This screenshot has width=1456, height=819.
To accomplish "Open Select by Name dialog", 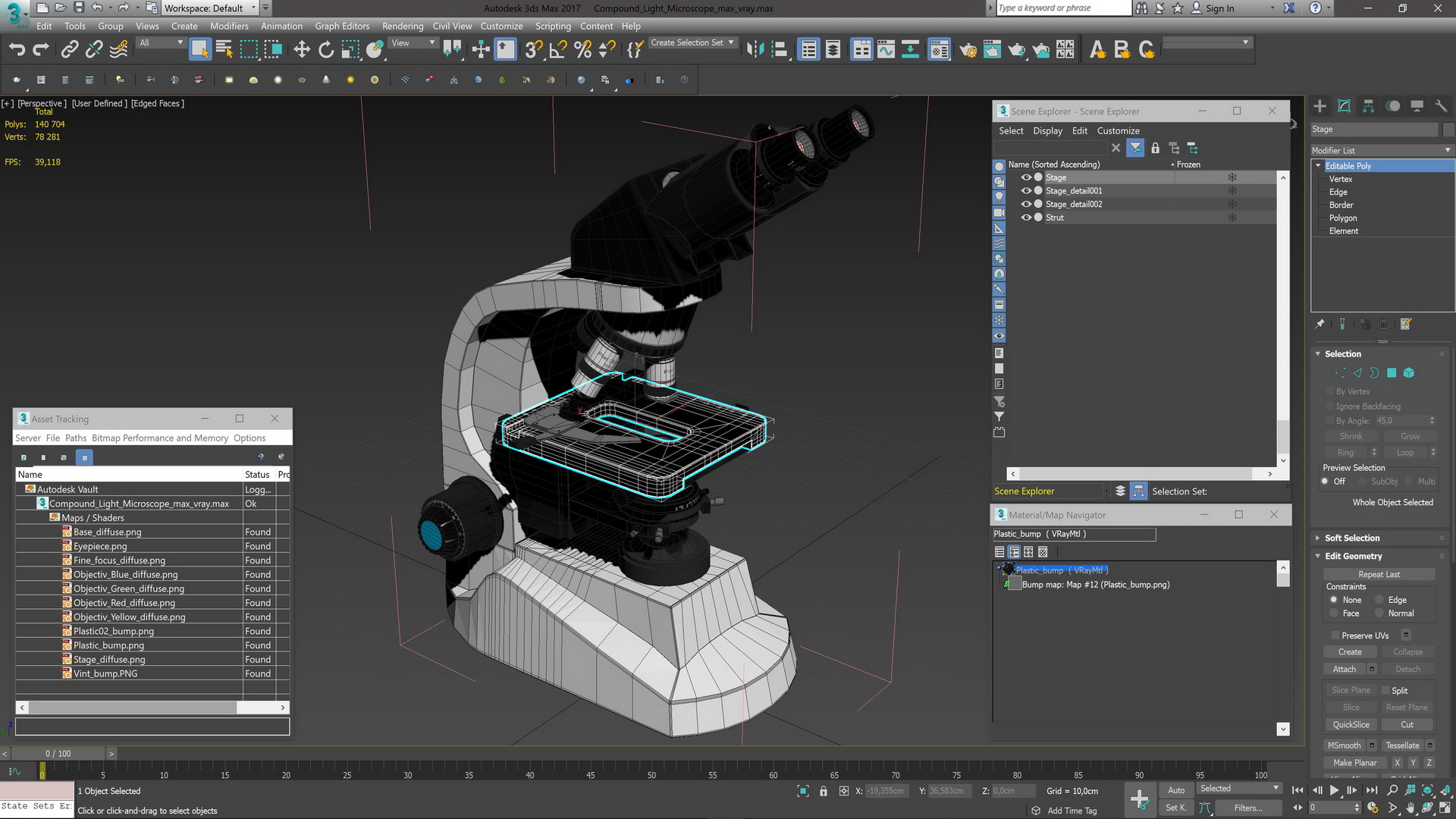I will point(224,50).
